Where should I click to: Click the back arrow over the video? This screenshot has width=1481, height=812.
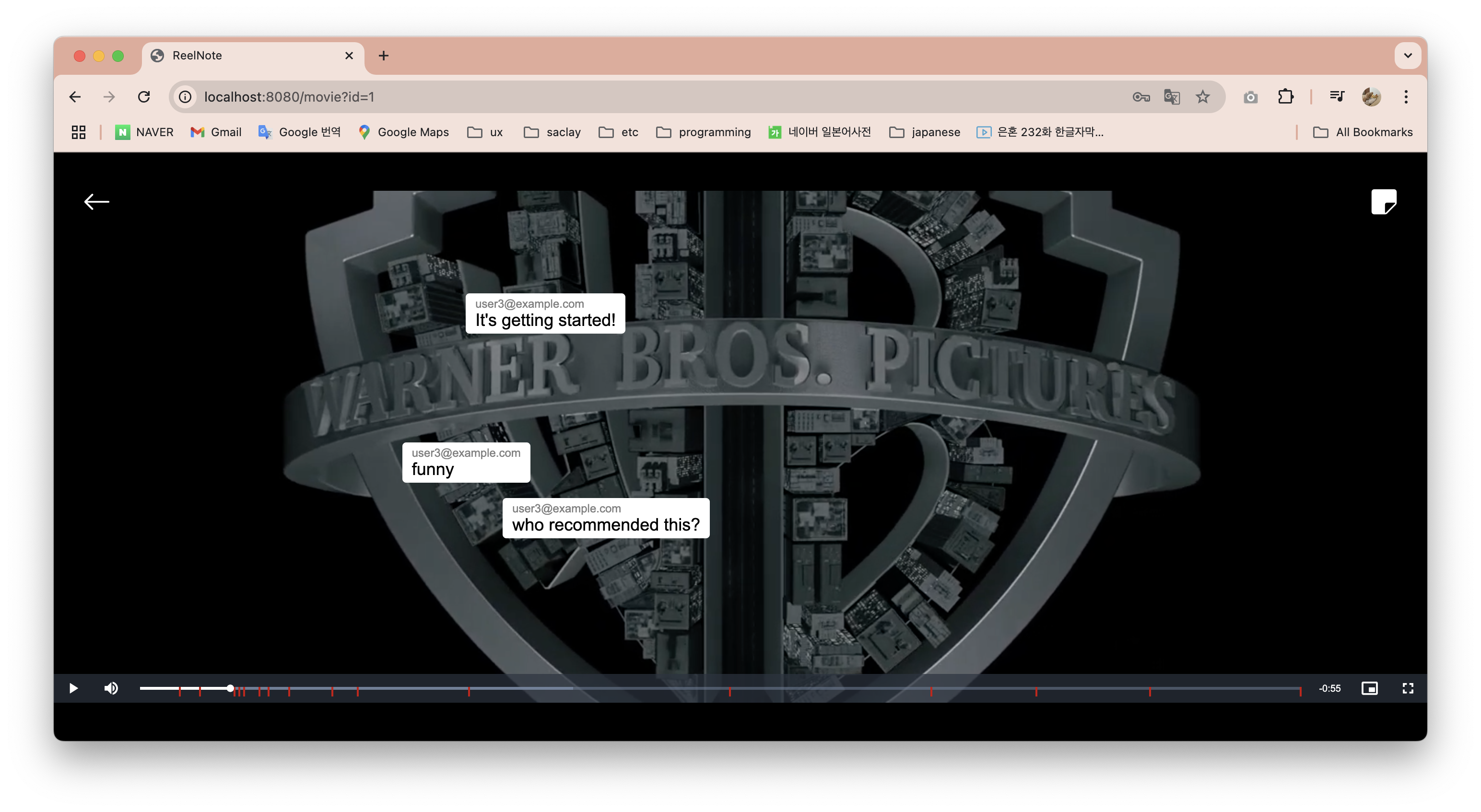click(x=96, y=202)
